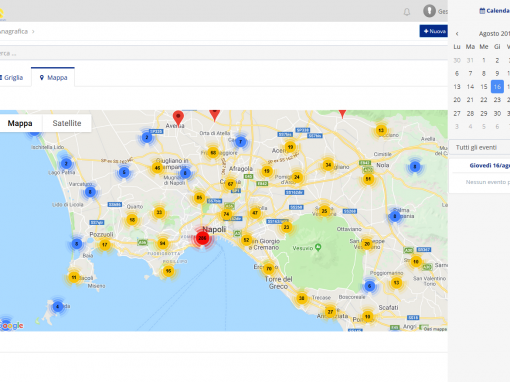Screen dimensions: 510x382
Task: Open the user avatar menu
Action: (429, 11)
